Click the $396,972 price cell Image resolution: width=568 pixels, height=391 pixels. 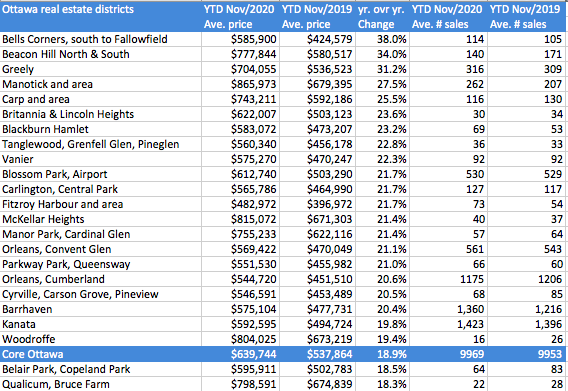pyautogui.click(x=317, y=204)
